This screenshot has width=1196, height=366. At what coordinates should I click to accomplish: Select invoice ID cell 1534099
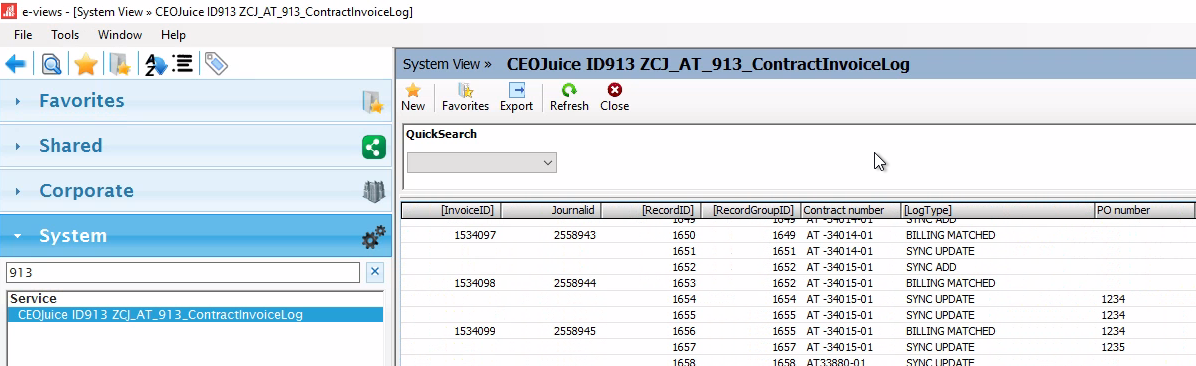point(475,331)
